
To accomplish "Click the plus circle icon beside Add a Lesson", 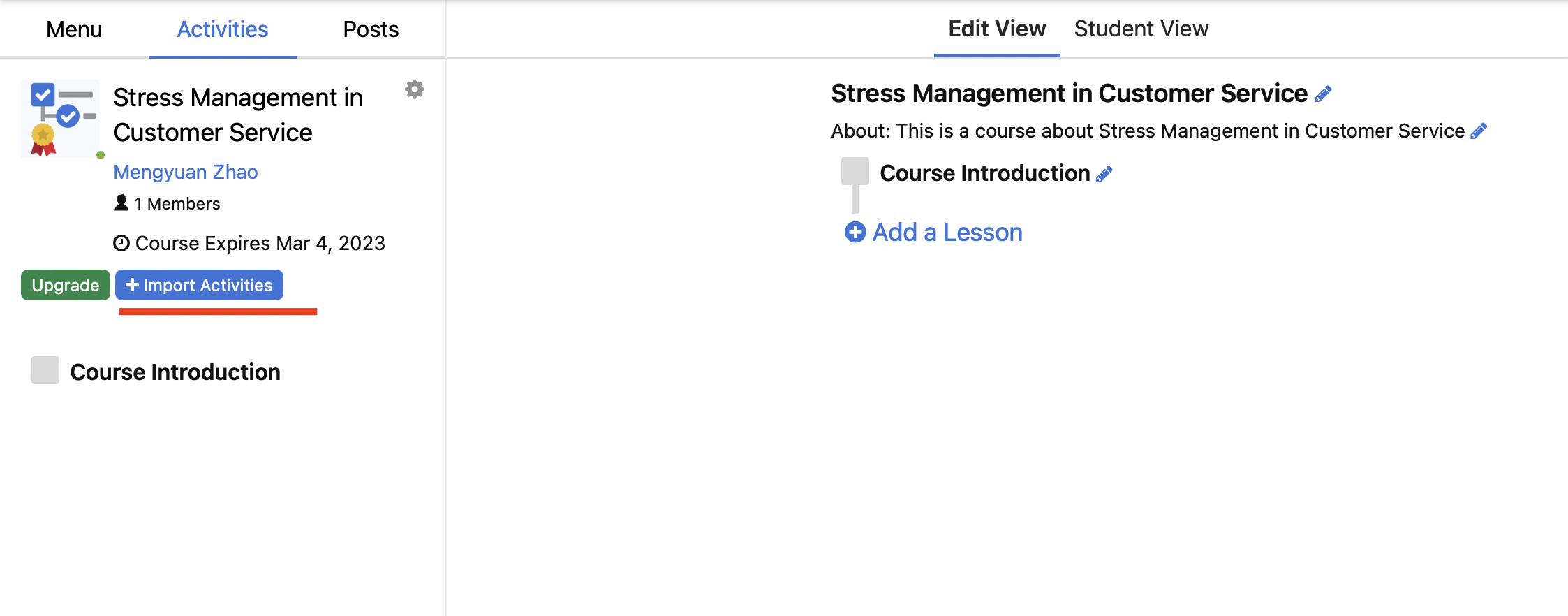I will pos(855,232).
